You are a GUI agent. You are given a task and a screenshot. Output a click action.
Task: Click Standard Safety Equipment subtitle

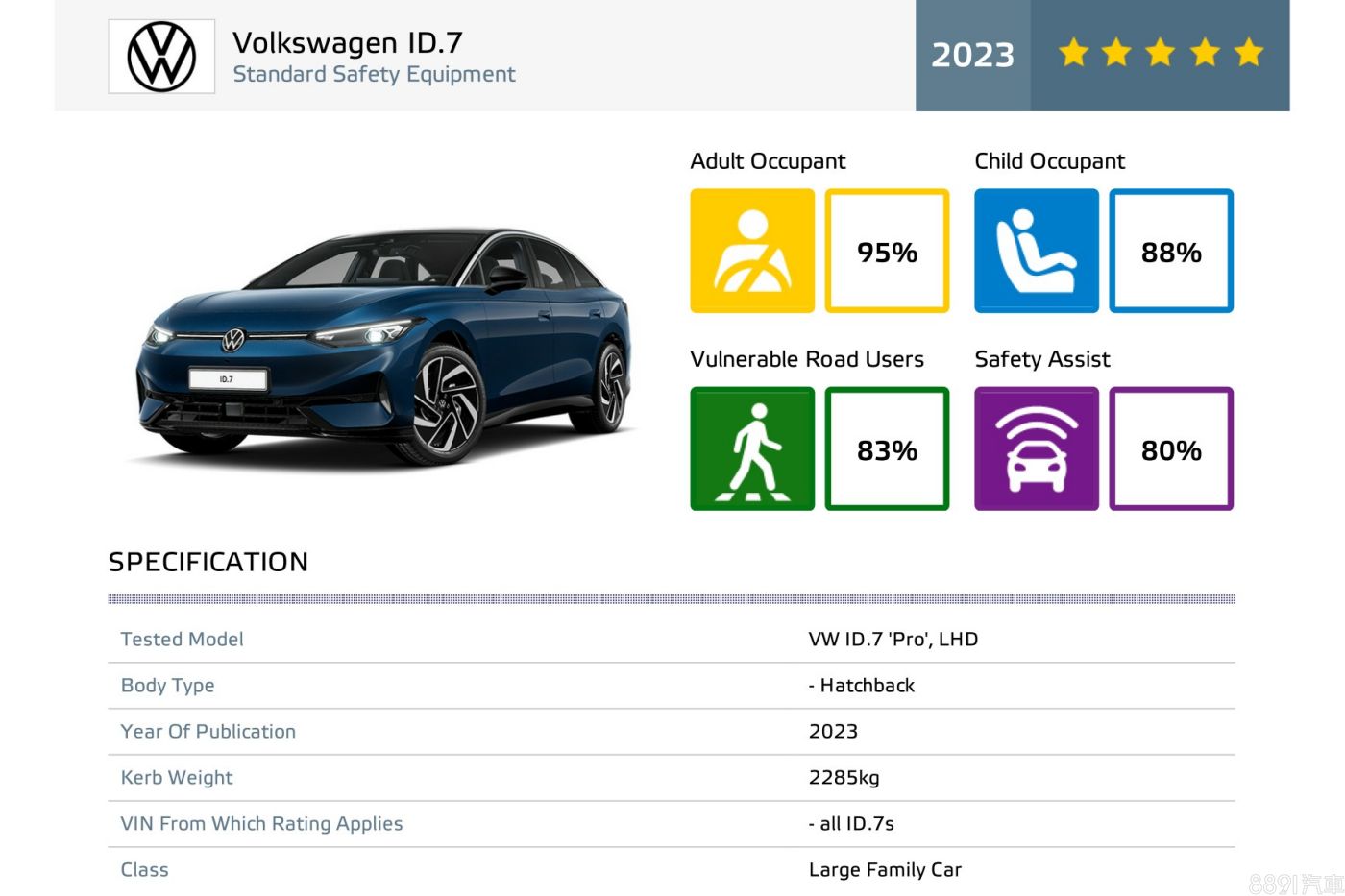click(374, 74)
